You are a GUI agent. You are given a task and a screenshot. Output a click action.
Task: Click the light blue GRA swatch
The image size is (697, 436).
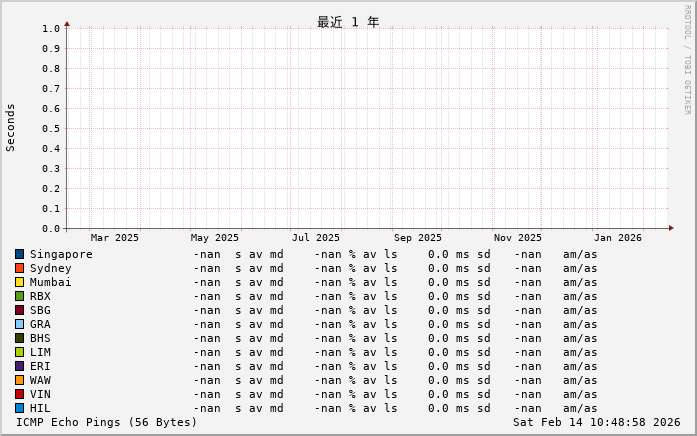click(x=19, y=324)
